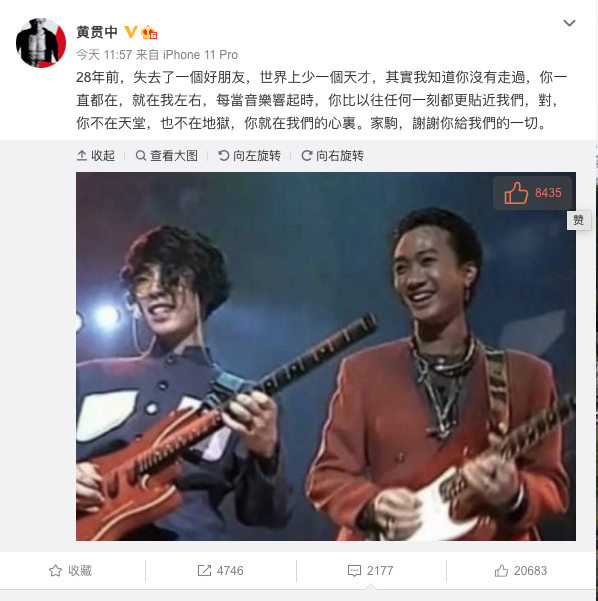Viewport: 598px width, 601px height.
Task: Click the post timestamp 今天 11:57
Action: (104, 55)
